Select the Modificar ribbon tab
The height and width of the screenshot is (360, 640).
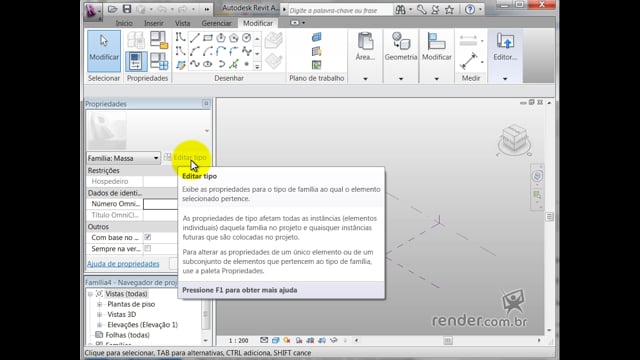pyautogui.click(x=258, y=23)
